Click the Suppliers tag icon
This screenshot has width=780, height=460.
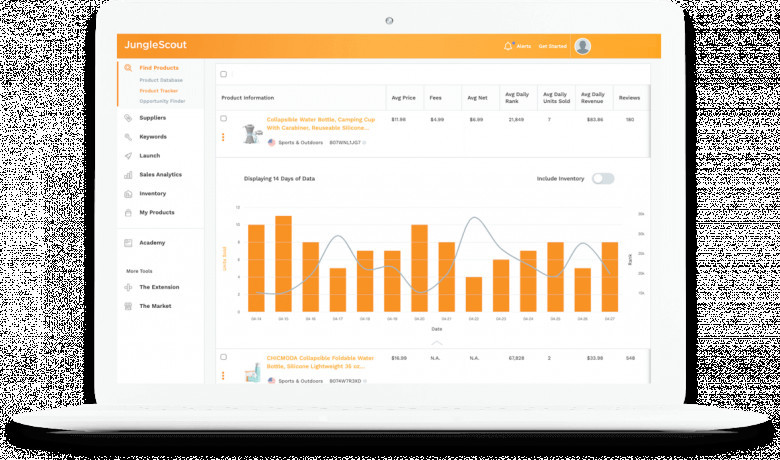pyautogui.click(x=128, y=118)
